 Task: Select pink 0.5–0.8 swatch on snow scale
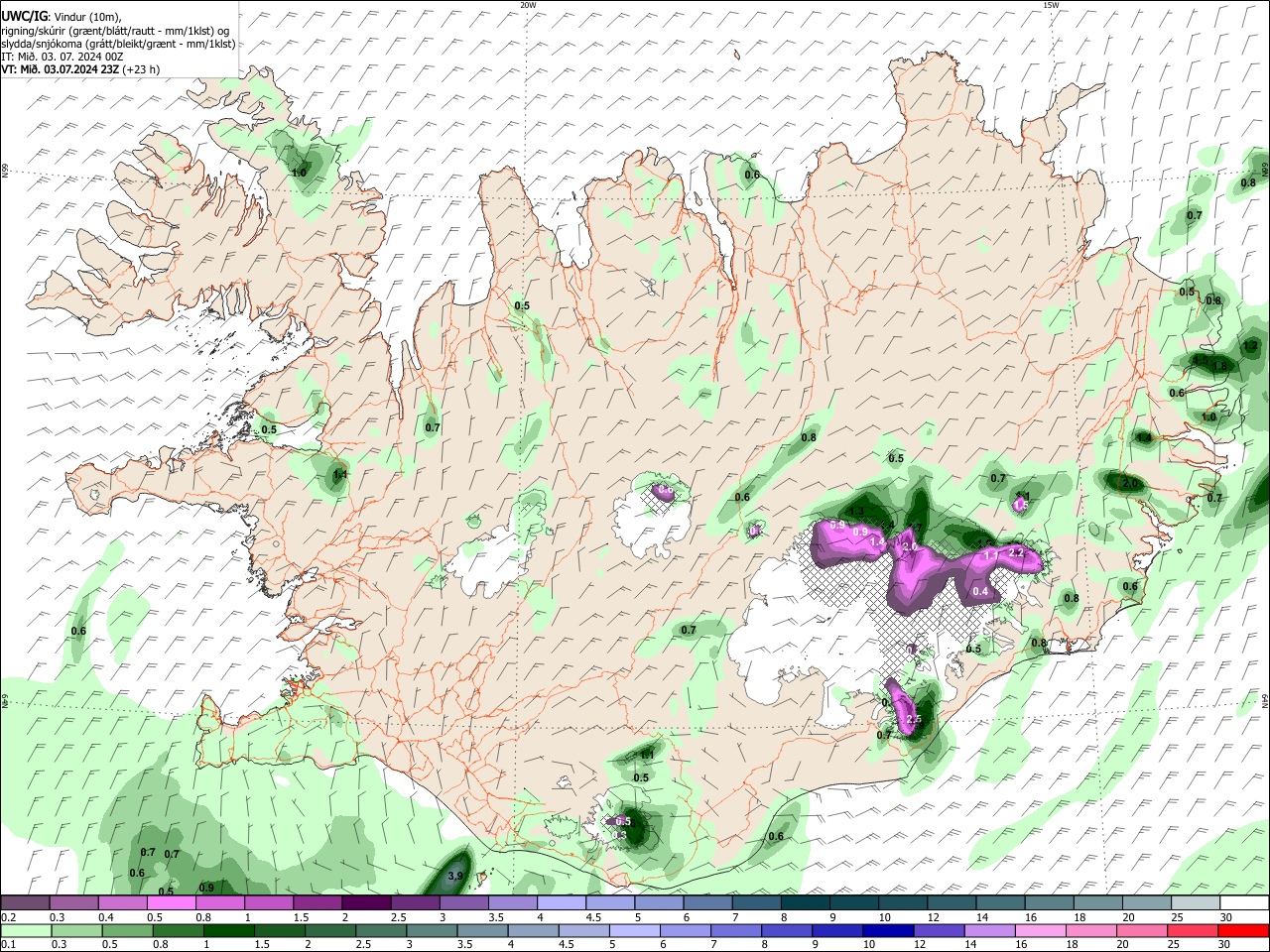pyautogui.click(x=171, y=902)
